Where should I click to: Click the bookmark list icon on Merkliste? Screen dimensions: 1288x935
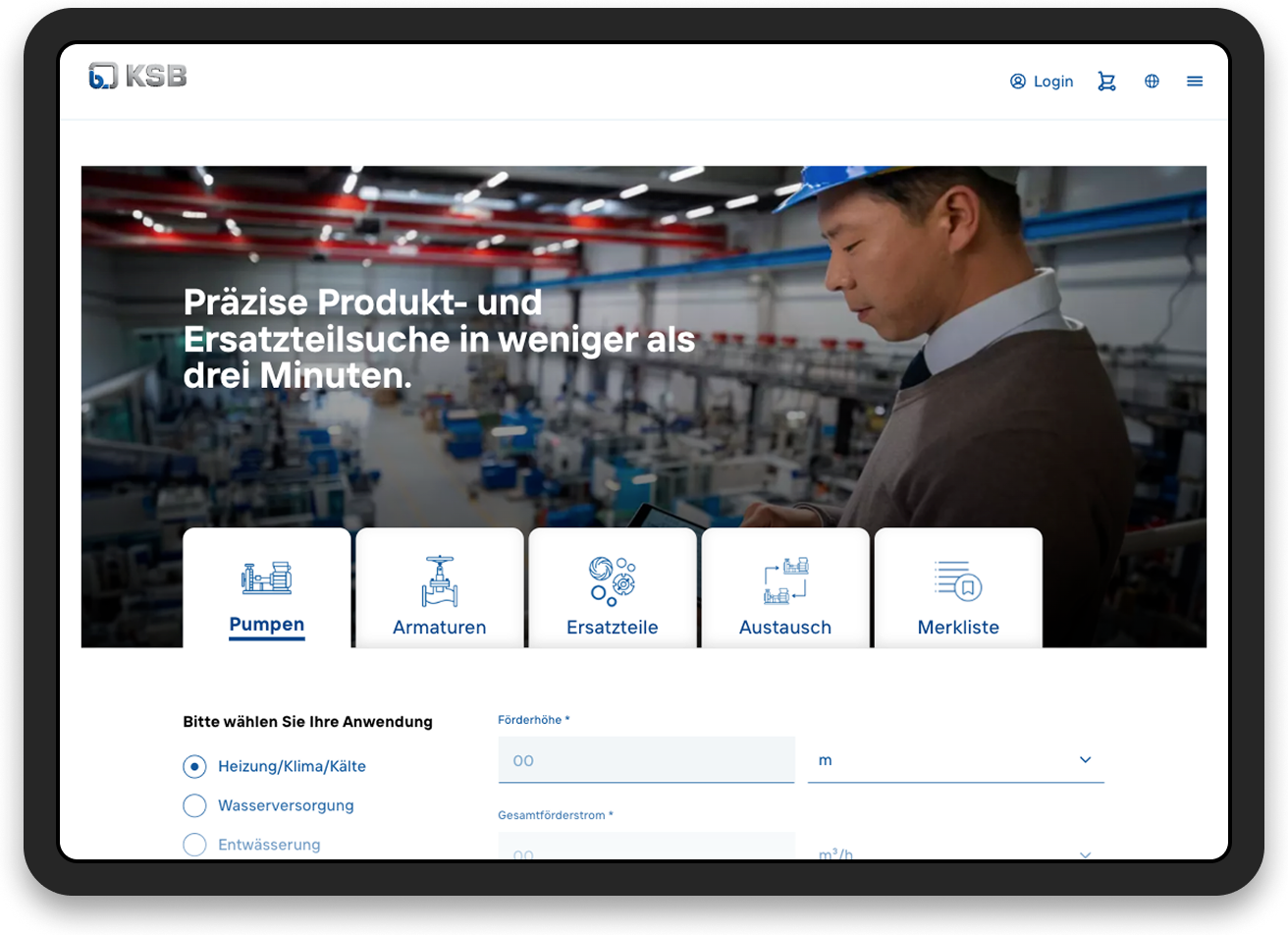[958, 580]
